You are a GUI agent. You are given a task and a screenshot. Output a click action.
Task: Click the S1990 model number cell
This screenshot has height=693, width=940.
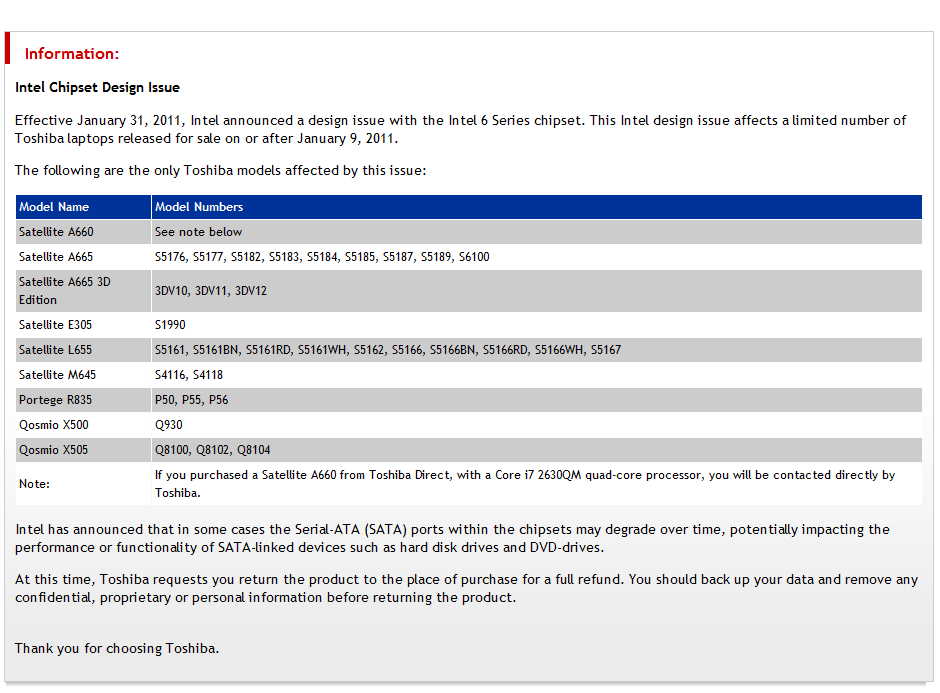(537, 325)
